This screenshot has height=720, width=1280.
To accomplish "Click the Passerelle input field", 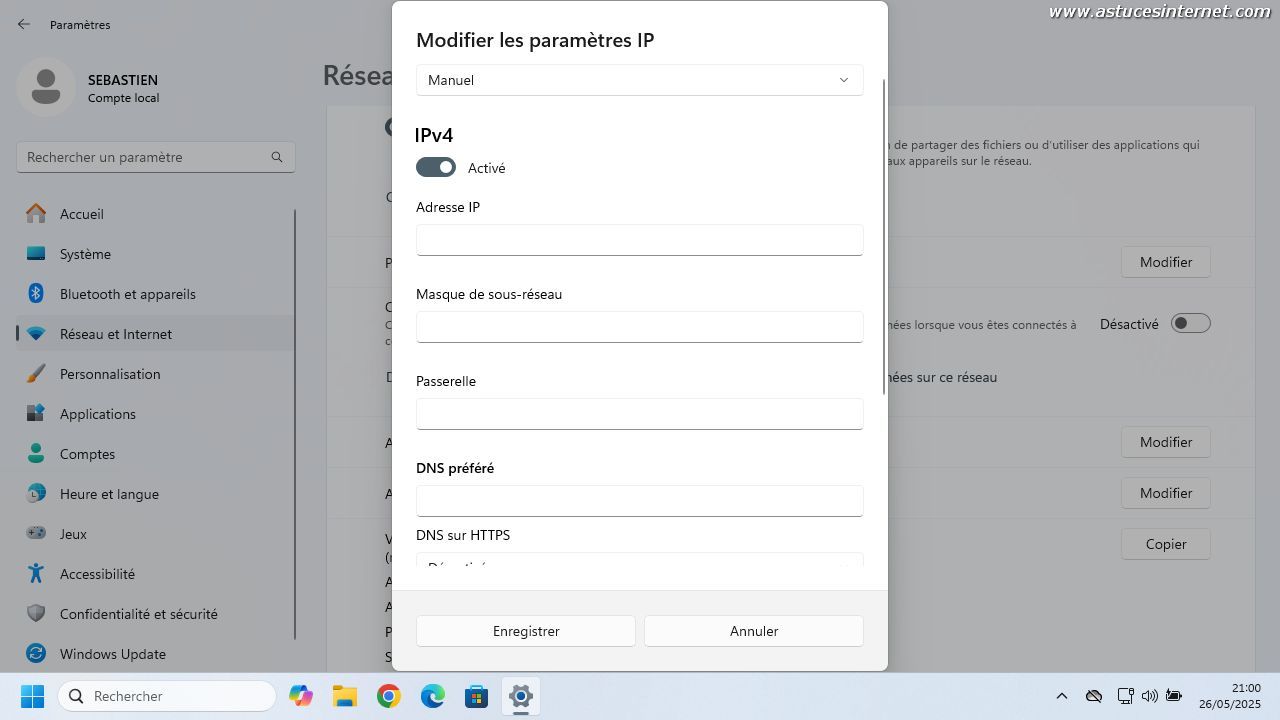I will (639, 414).
